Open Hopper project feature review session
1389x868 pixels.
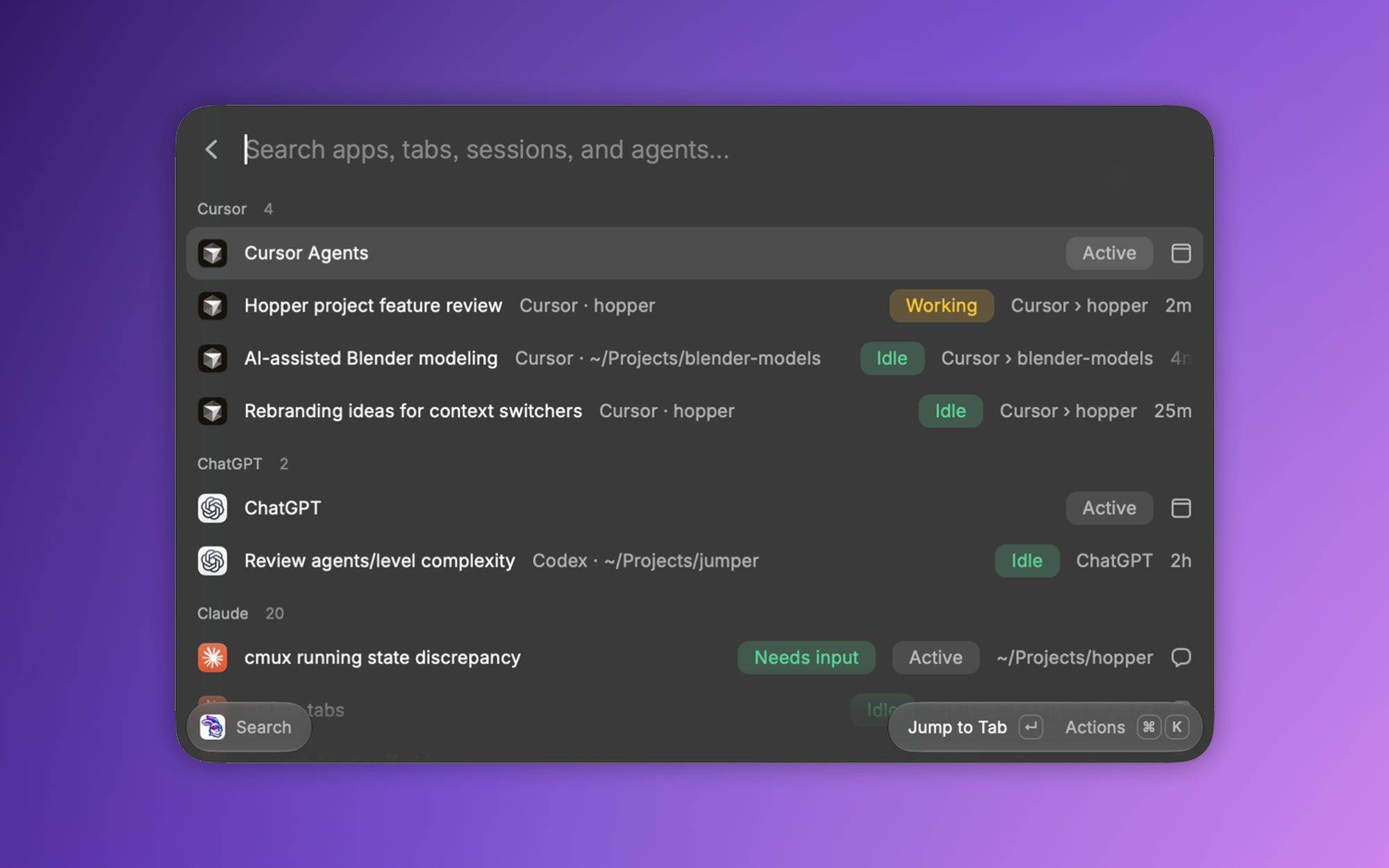tap(373, 306)
